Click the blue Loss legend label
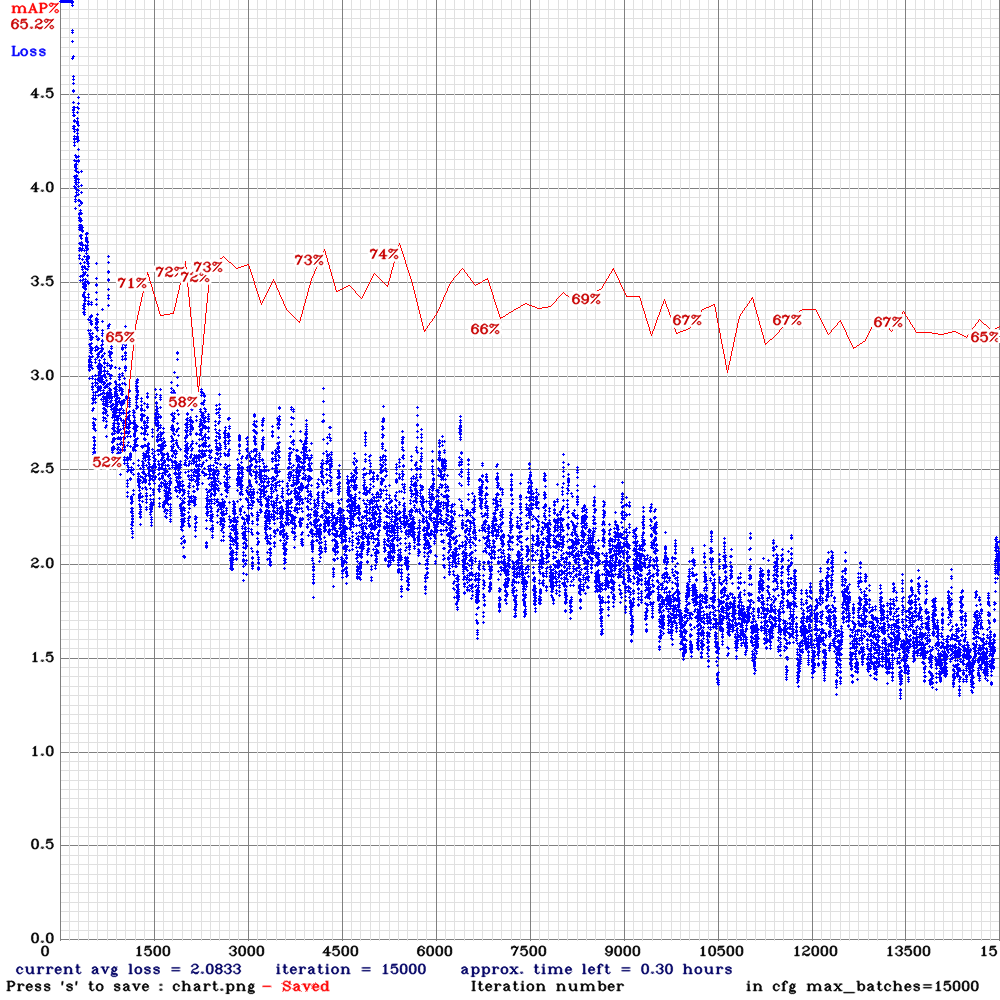Image resolution: width=1000 pixels, height=1000 pixels. (x=26, y=51)
